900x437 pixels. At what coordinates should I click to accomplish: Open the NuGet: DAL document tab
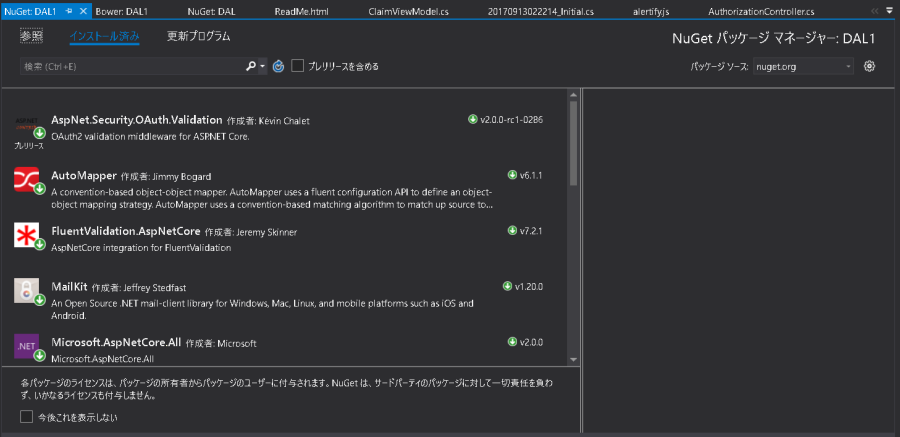click(x=211, y=11)
